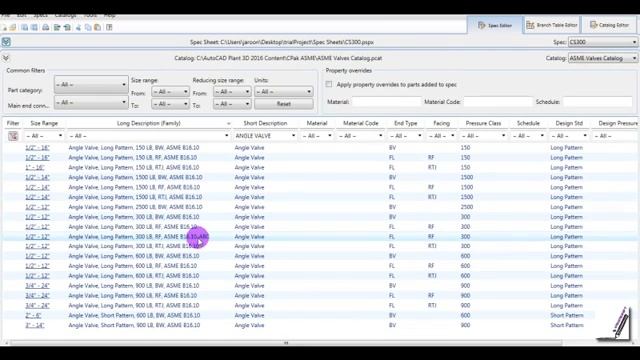The width and height of the screenshot is (640, 360).
Task: Click the Material override input field
Action: point(386,102)
